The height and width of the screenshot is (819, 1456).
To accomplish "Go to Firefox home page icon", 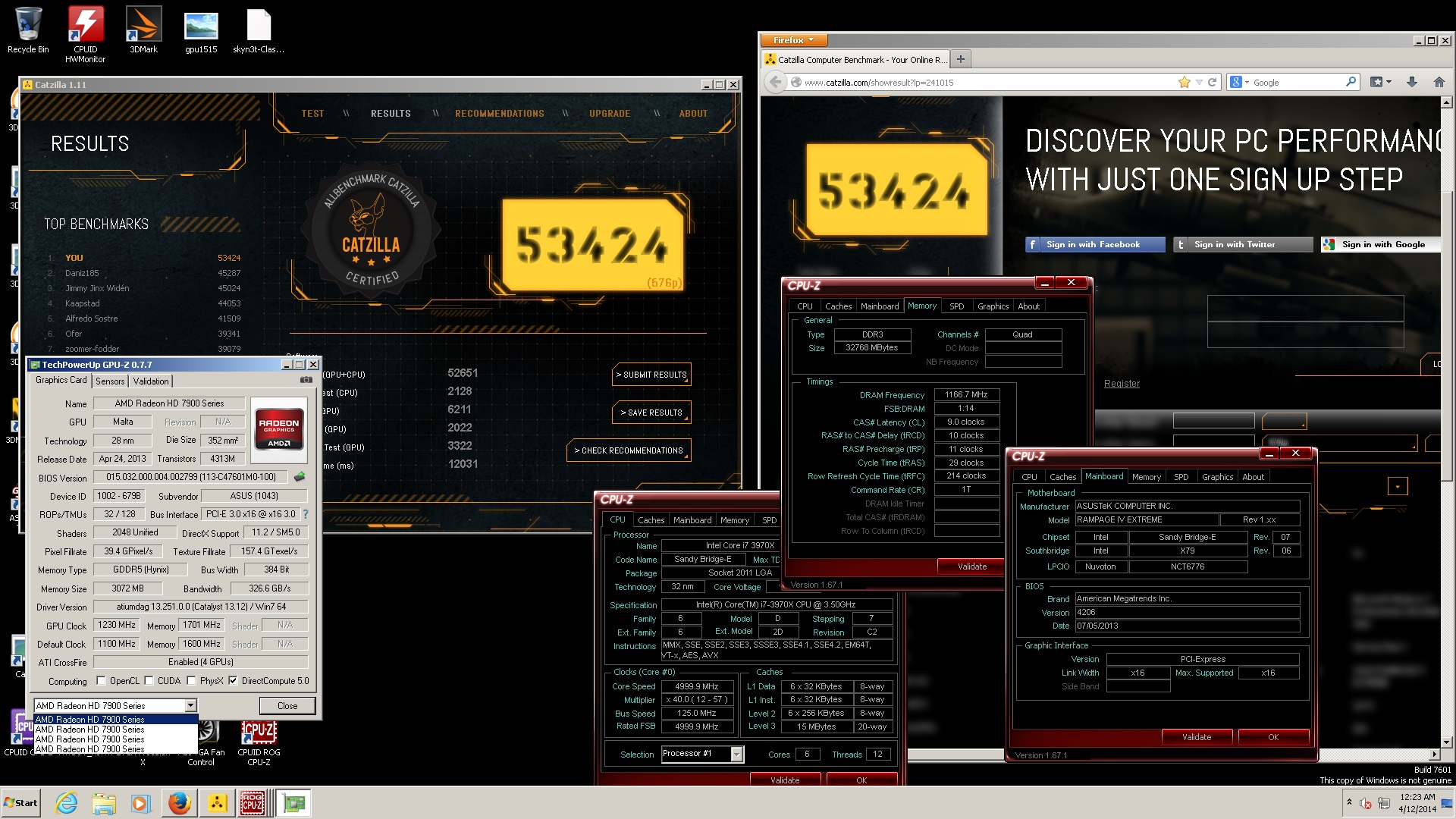I will click(1439, 82).
